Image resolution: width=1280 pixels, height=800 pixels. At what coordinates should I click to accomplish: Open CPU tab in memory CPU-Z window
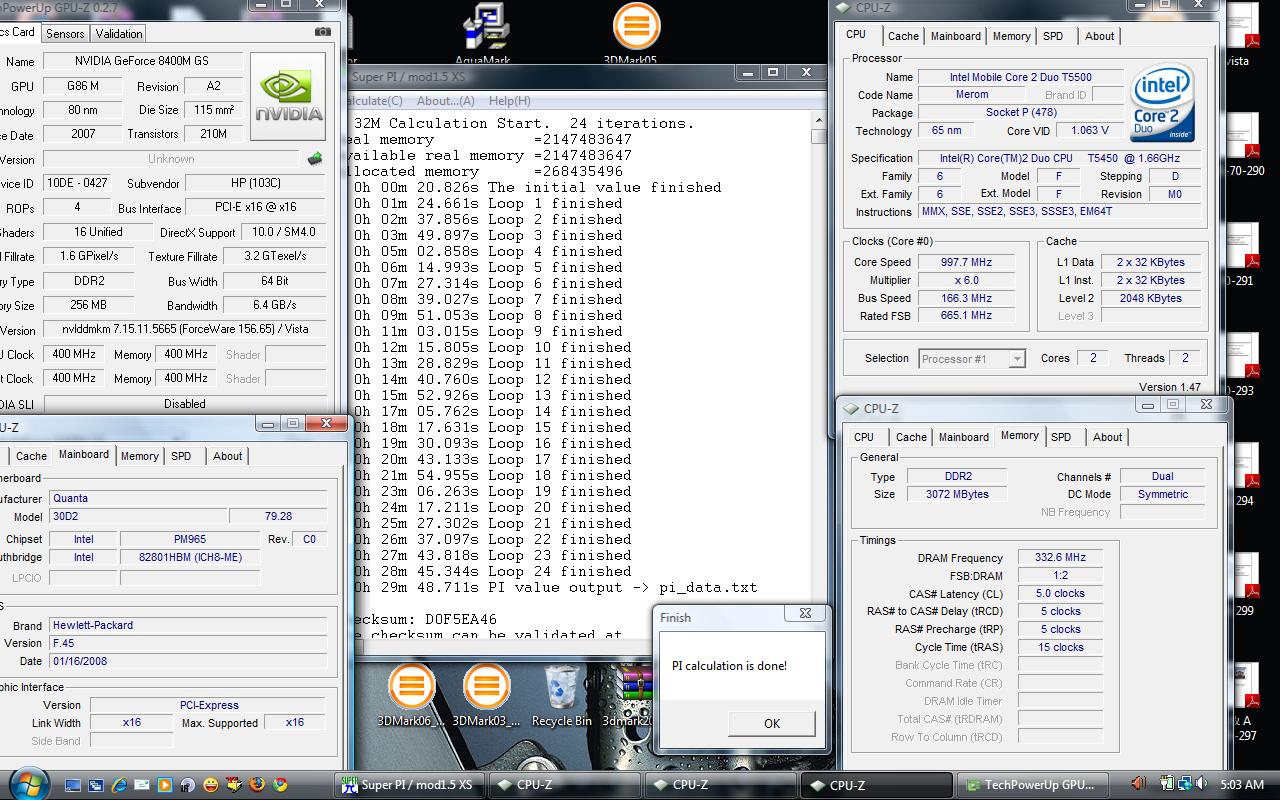(864, 437)
